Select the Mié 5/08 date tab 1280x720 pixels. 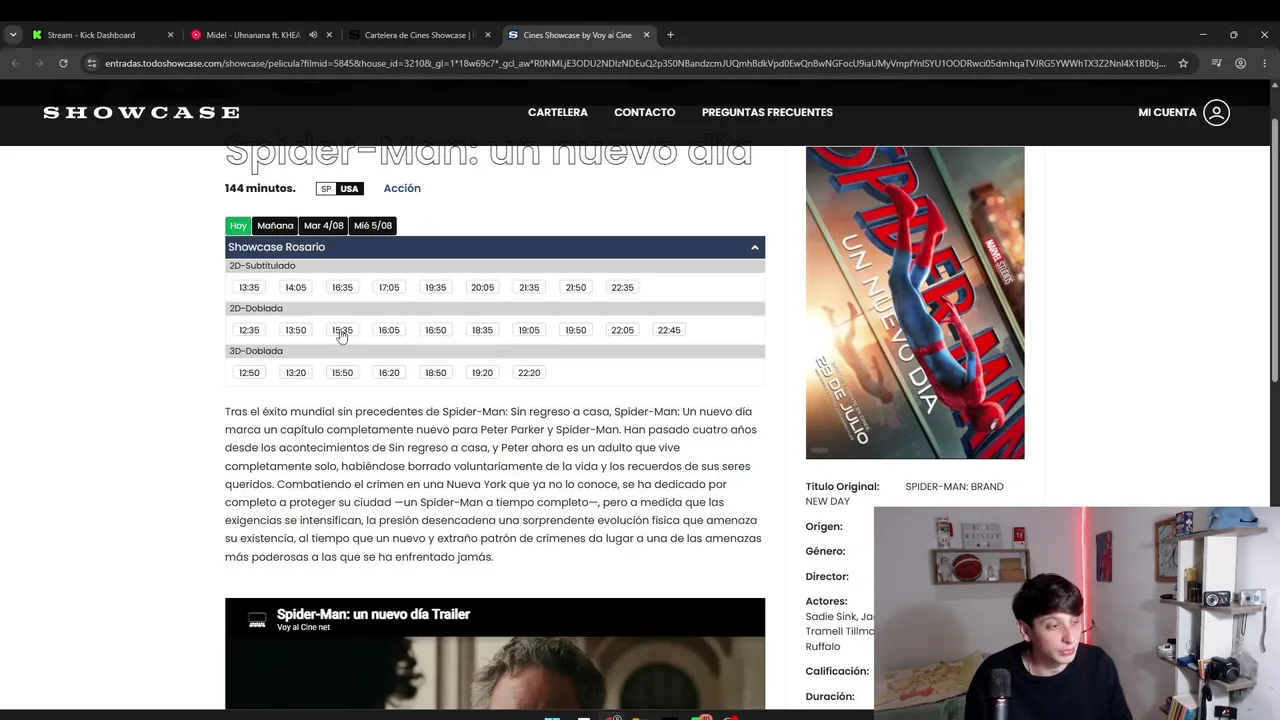(373, 226)
